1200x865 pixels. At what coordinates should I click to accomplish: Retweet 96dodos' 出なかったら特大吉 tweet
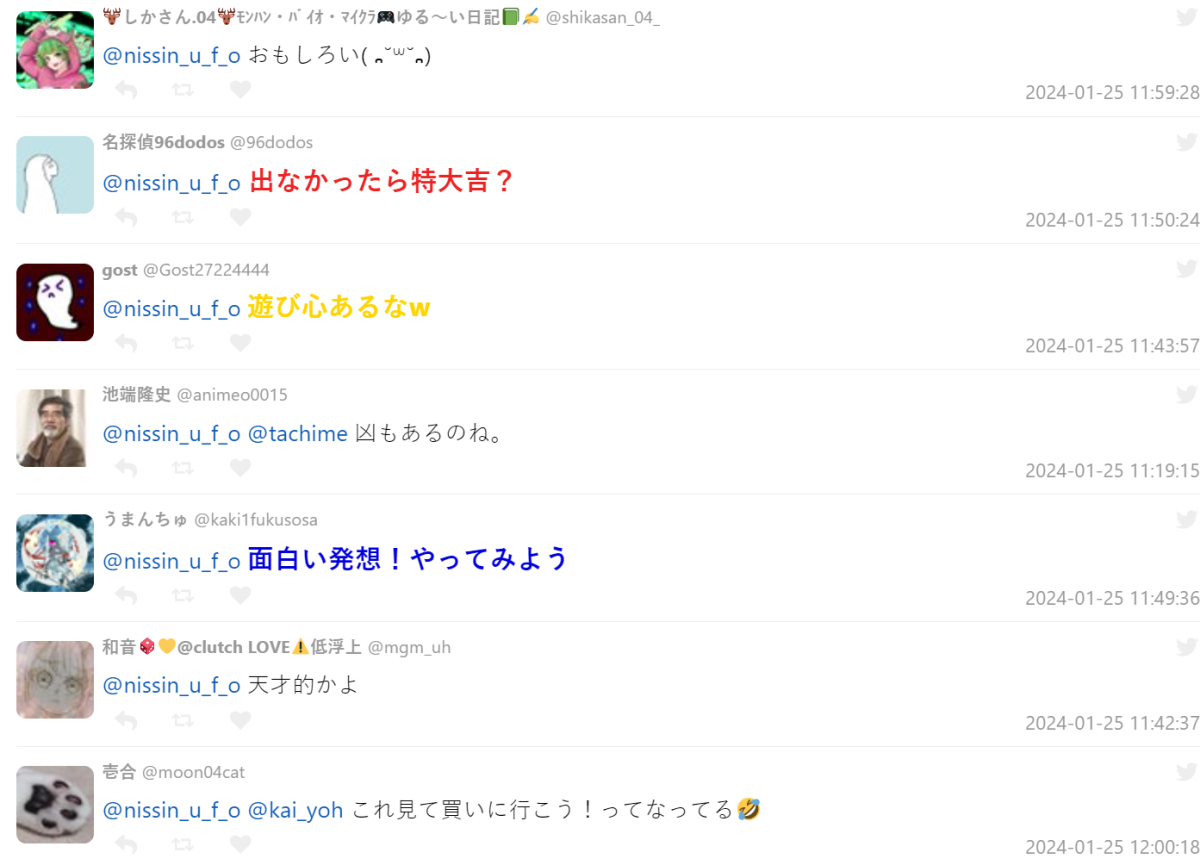(x=183, y=216)
